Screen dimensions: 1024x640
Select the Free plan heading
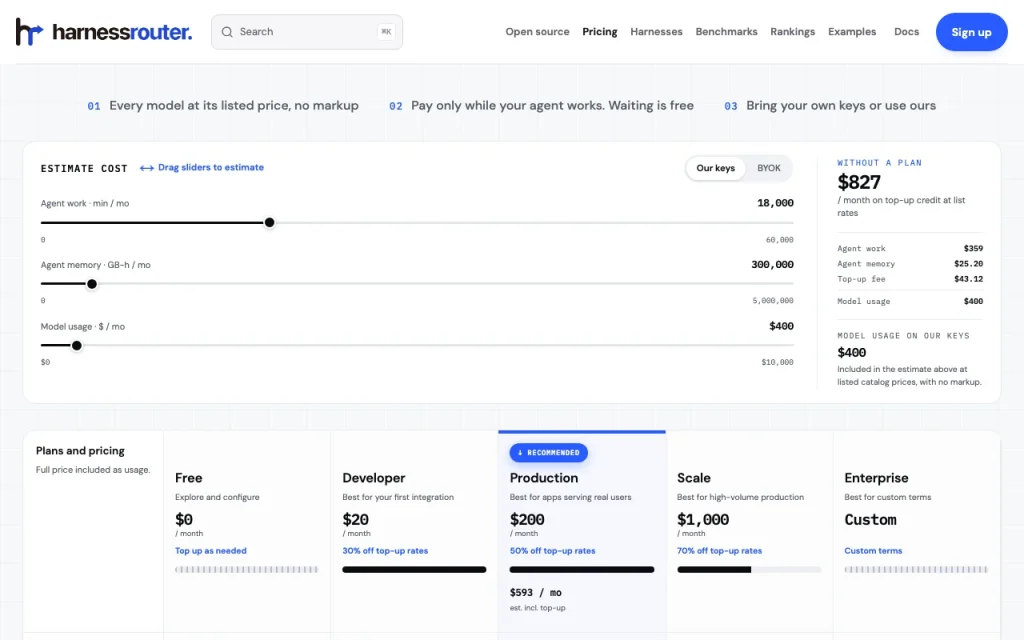[x=189, y=478]
